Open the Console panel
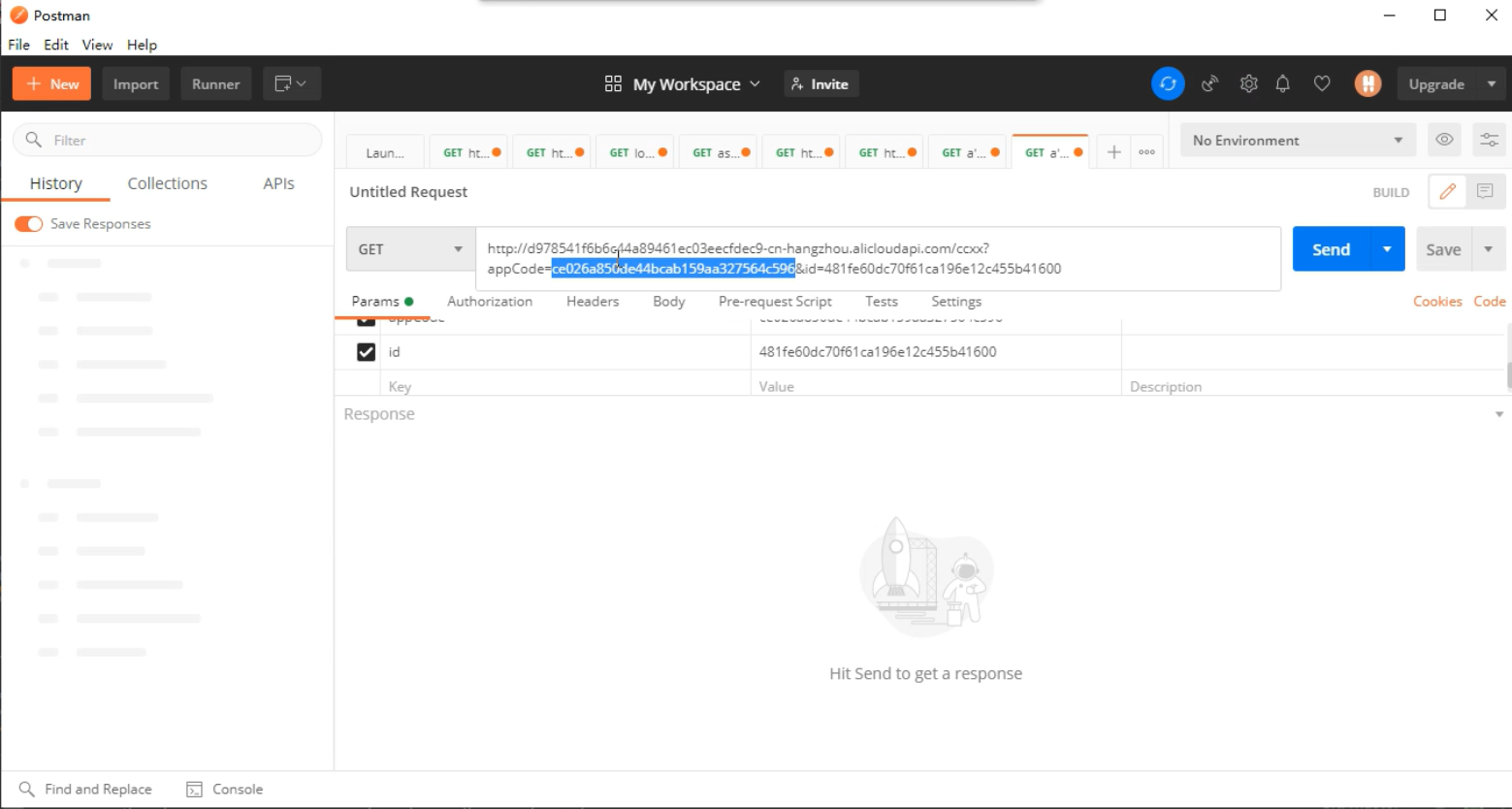 tap(225, 790)
